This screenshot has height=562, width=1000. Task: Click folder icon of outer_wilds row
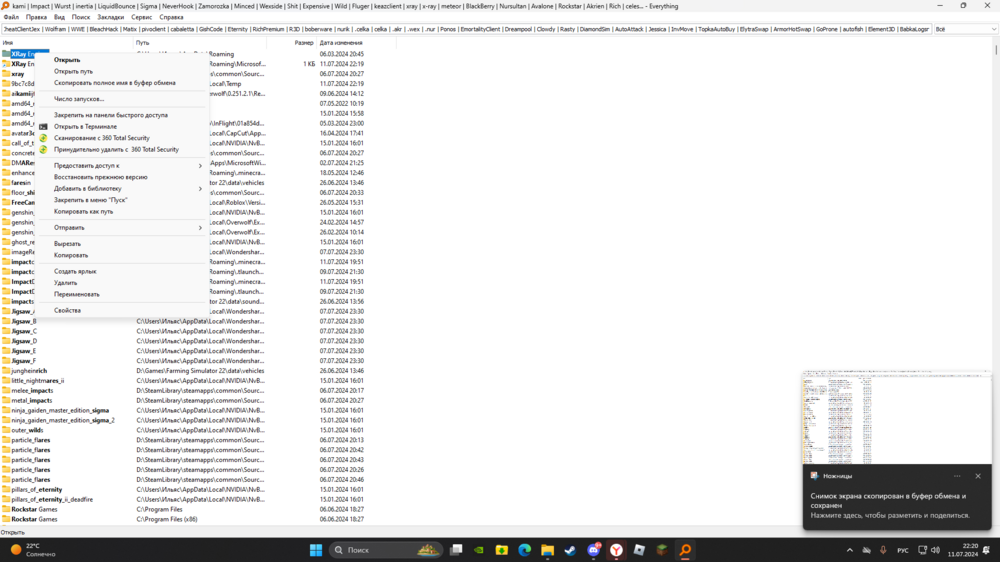[6, 430]
